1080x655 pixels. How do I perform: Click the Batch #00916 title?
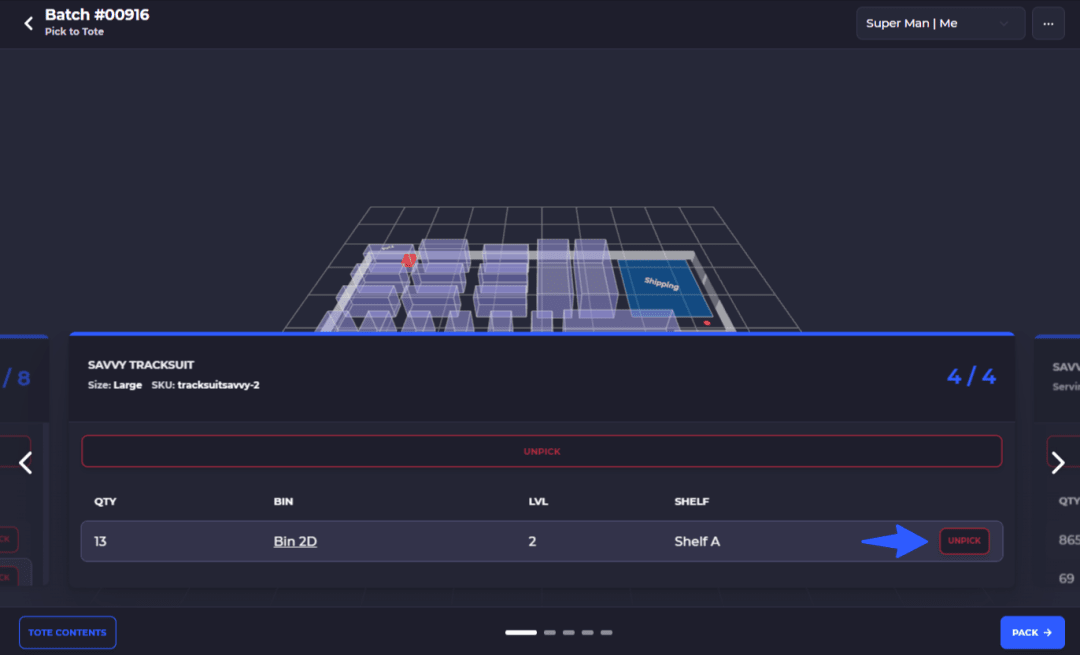[x=97, y=15]
